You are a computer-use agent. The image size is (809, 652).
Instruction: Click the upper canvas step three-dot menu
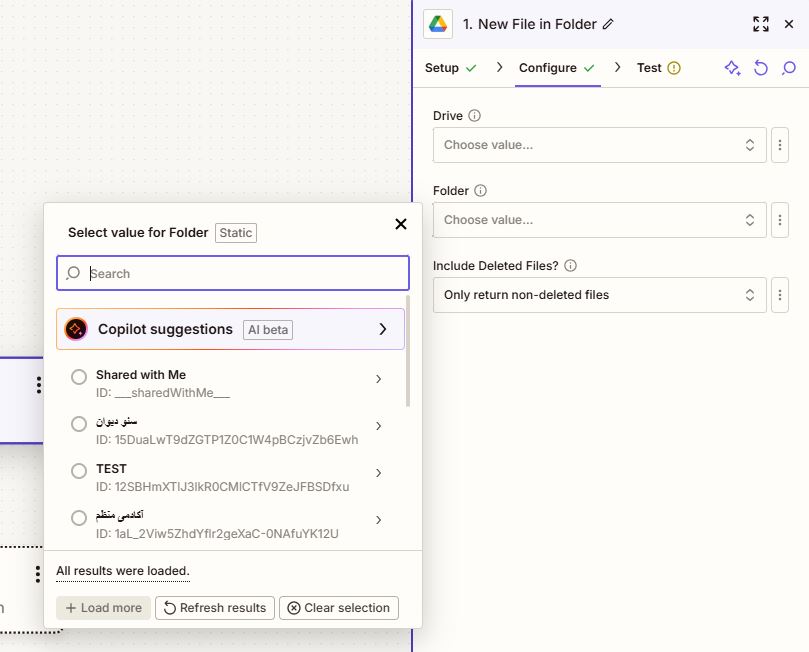39,385
